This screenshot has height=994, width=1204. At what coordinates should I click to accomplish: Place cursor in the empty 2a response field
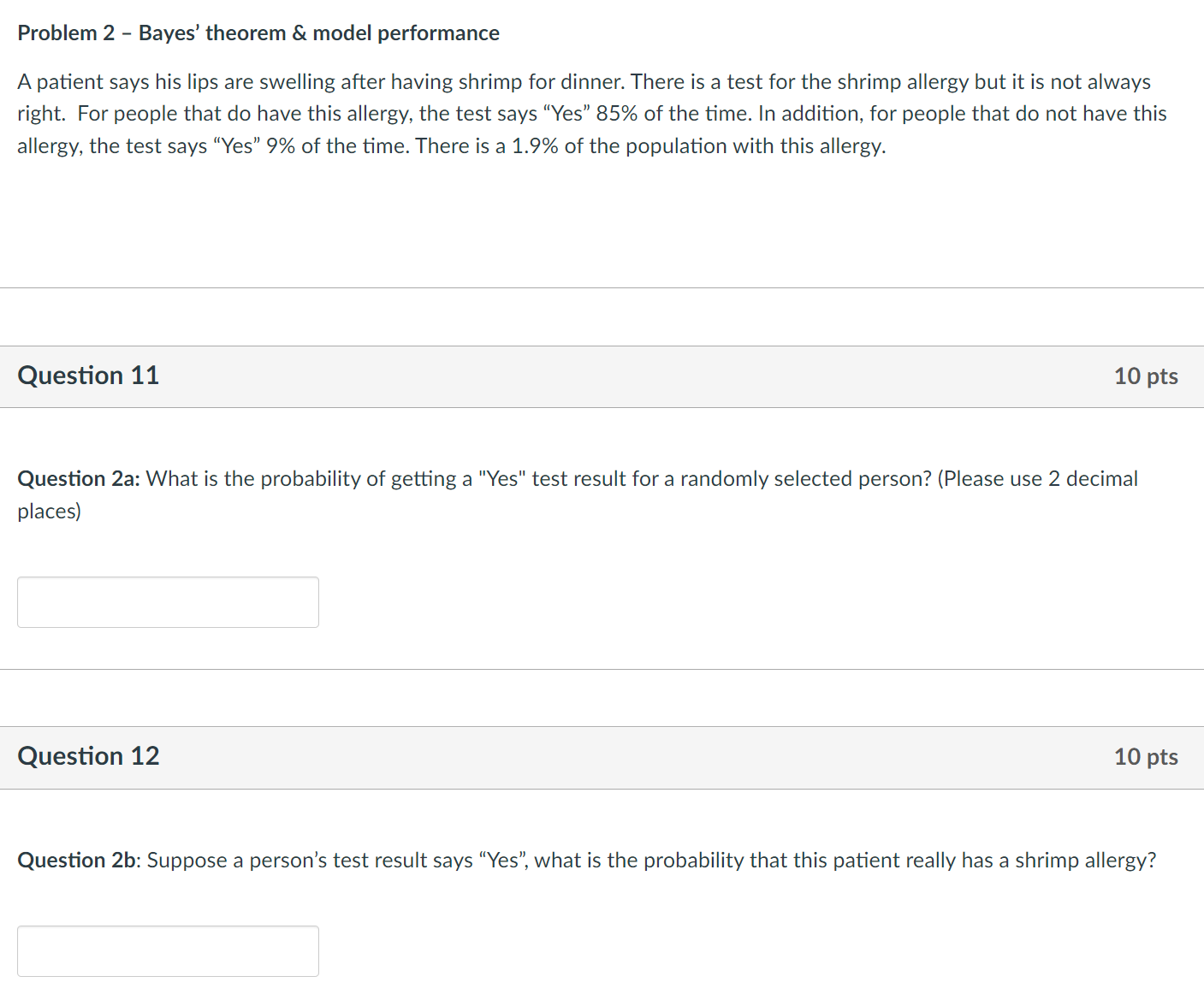pos(168,601)
